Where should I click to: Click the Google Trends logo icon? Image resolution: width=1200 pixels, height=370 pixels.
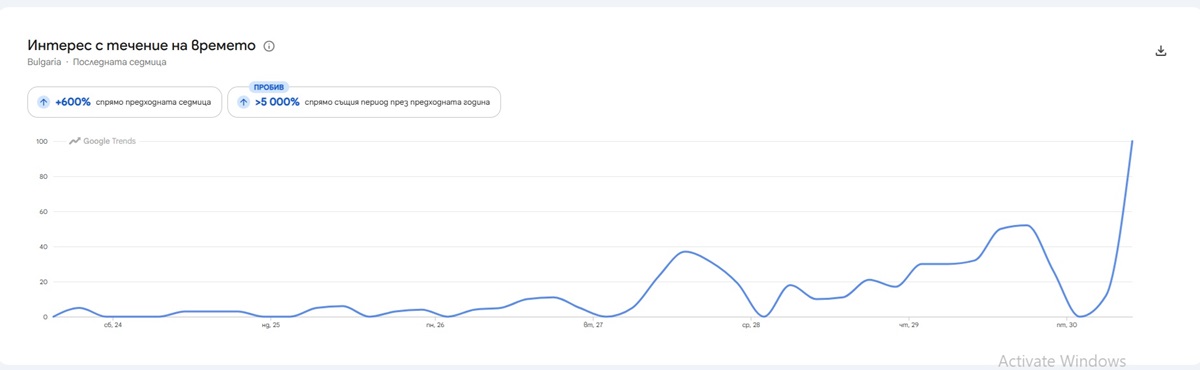point(75,141)
